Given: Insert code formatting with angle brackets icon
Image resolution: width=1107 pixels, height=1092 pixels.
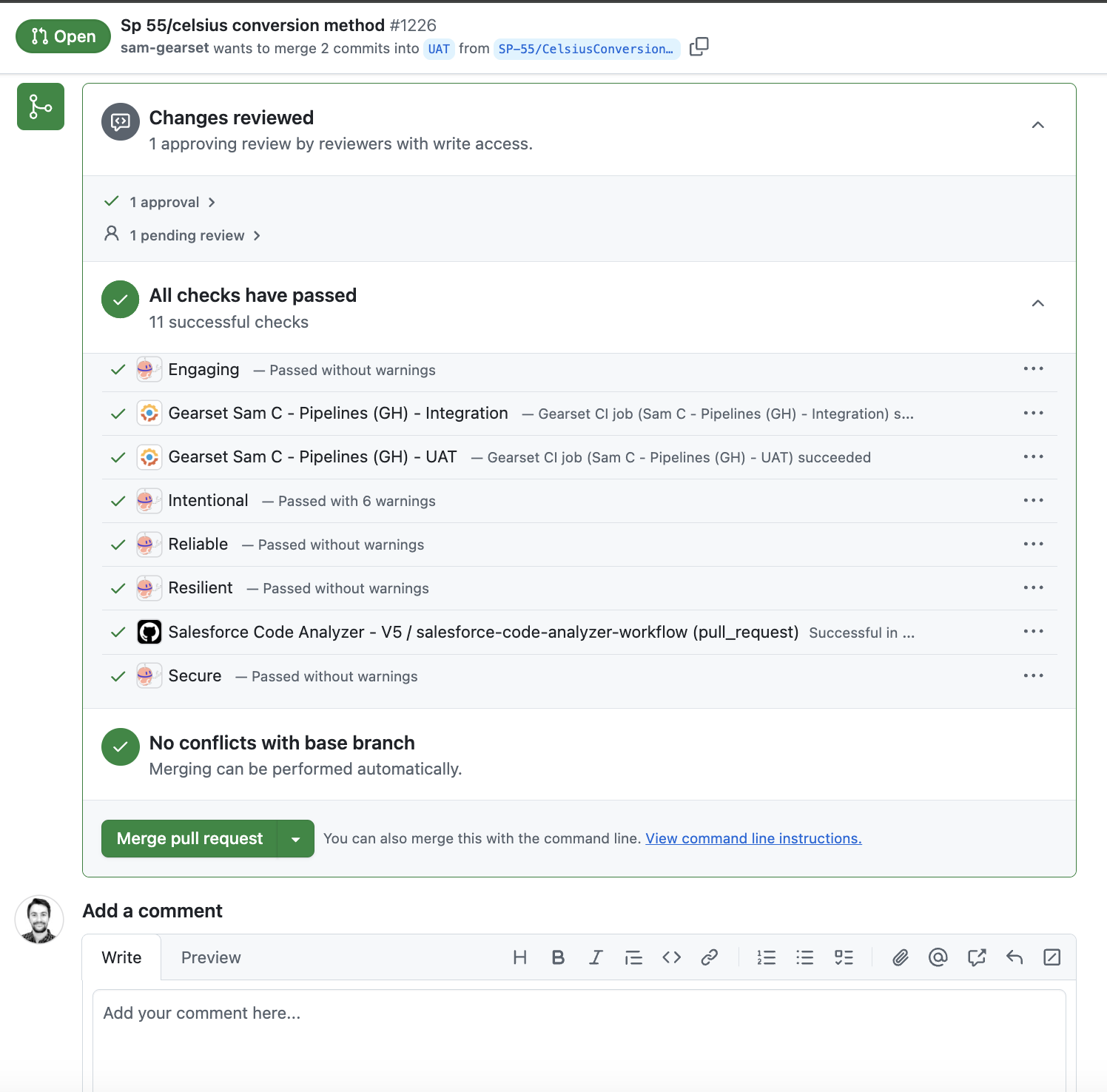Looking at the screenshot, I should 671,957.
